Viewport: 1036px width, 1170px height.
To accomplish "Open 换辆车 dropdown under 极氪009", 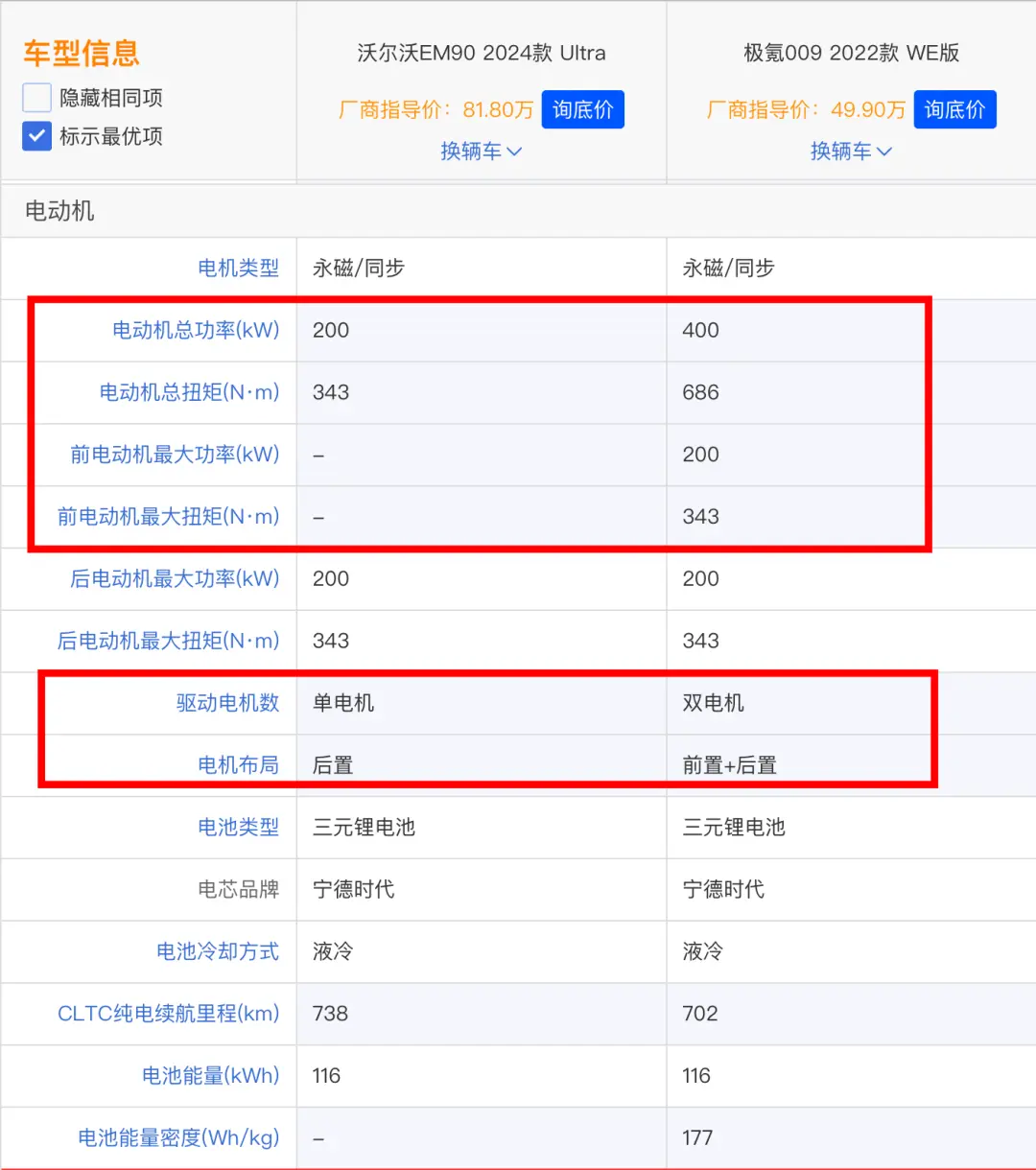I will (851, 152).
